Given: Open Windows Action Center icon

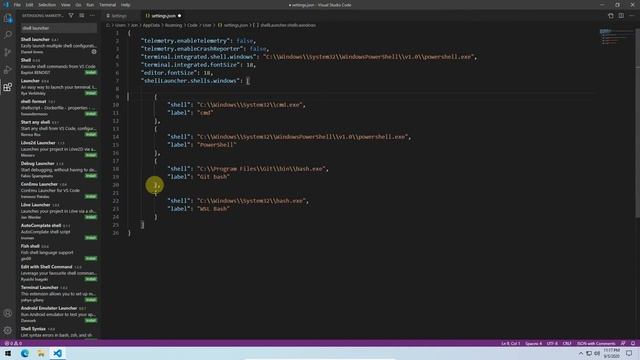Looking at the screenshot, I should click(x=629, y=353).
